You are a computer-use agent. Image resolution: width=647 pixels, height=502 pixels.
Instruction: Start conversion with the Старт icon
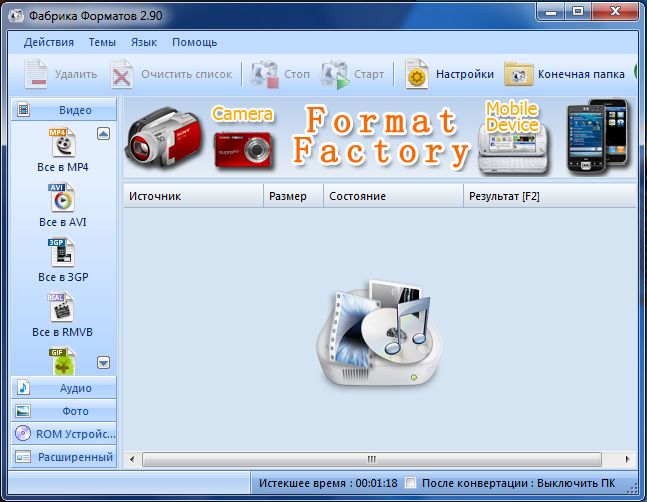pos(335,74)
